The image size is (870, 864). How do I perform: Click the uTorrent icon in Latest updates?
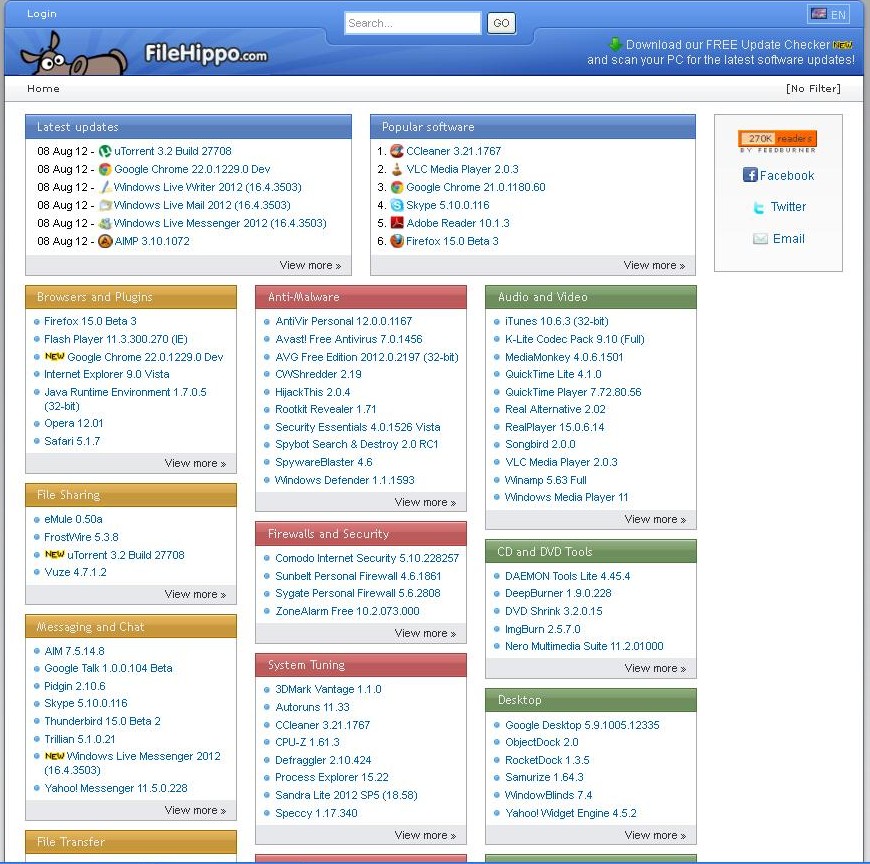click(x=105, y=151)
